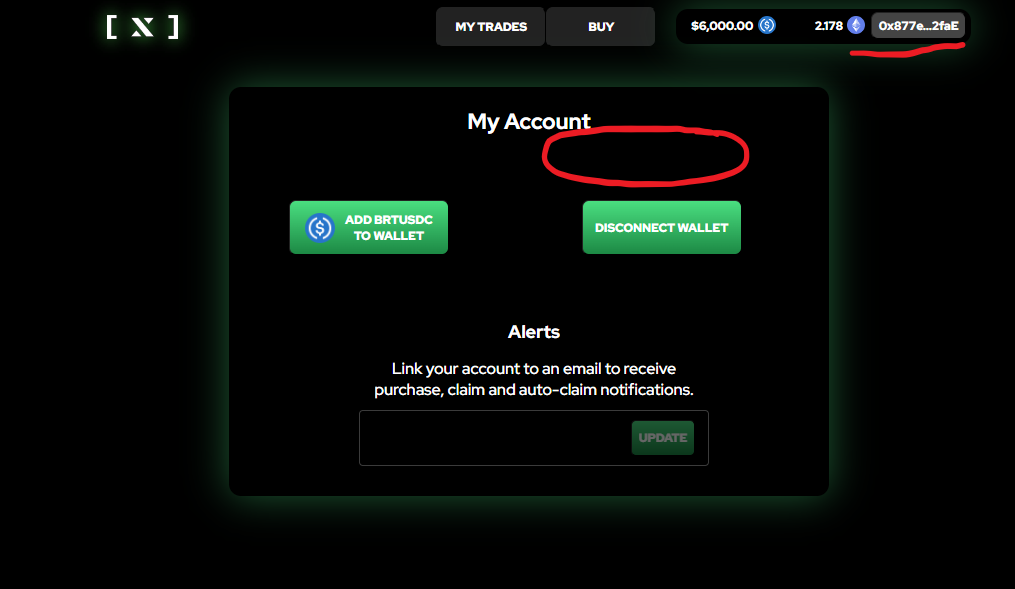Click the $6,000.00 balance amount

(722, 26)
